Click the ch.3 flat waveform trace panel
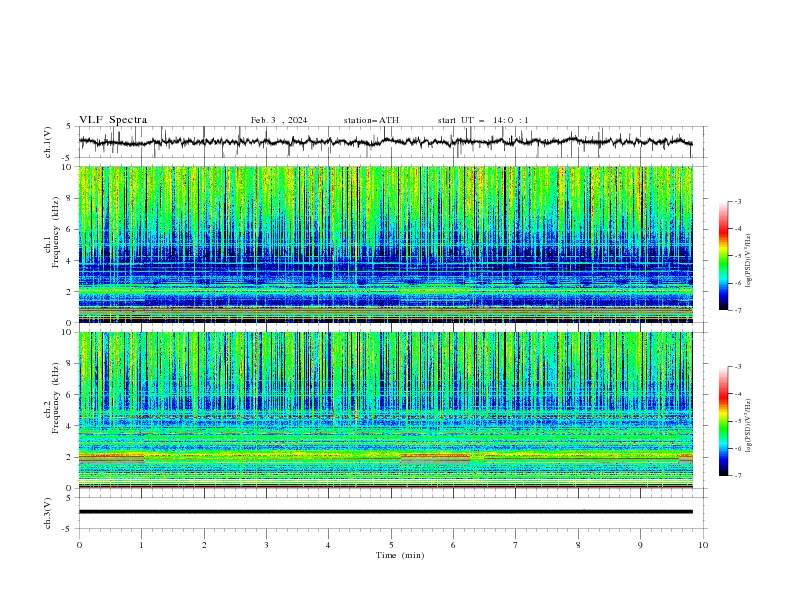Image resolution: width=792 pixels, height=612 pixels. 386,513
